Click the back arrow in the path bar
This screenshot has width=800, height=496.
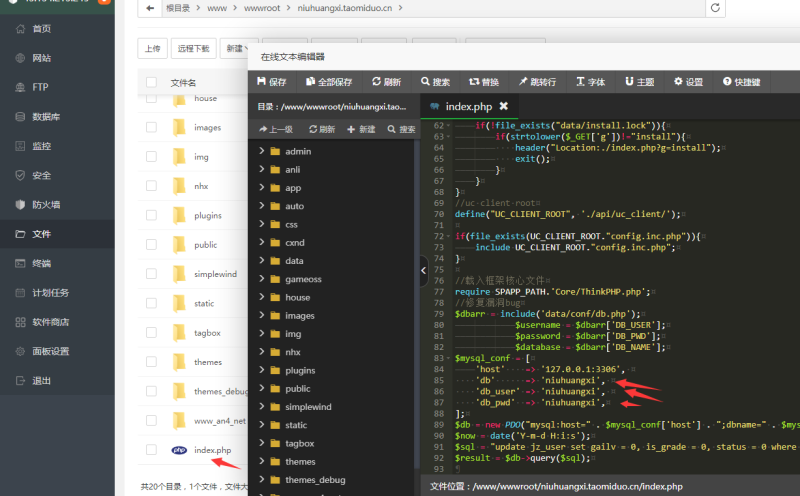click(x=149, y=8)
